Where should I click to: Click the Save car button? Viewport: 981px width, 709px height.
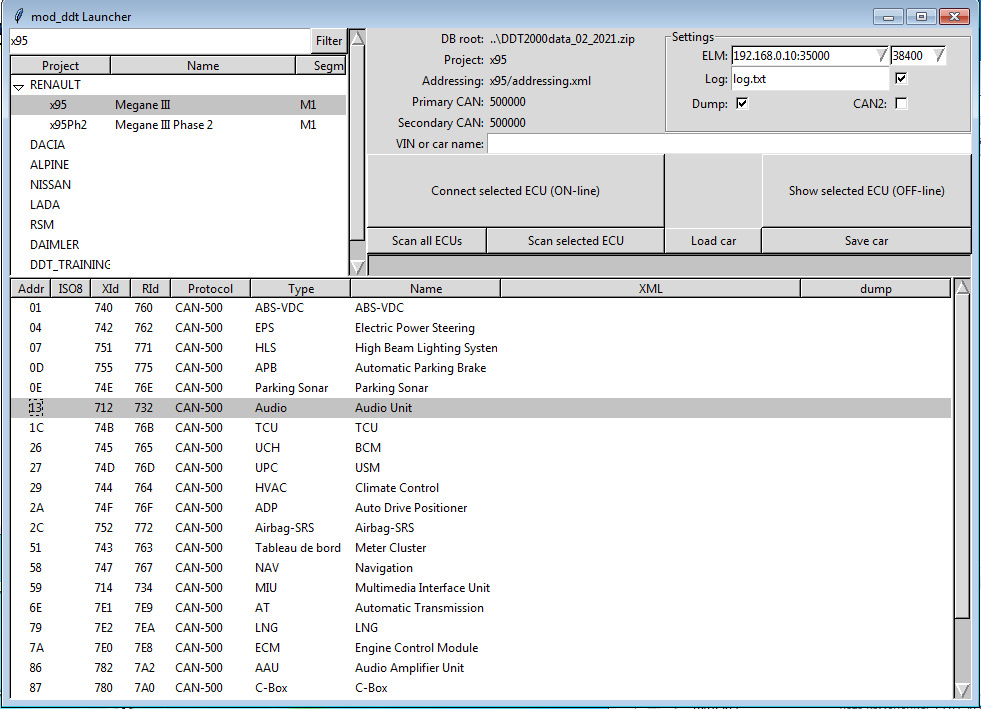click(x=866, y=241)
